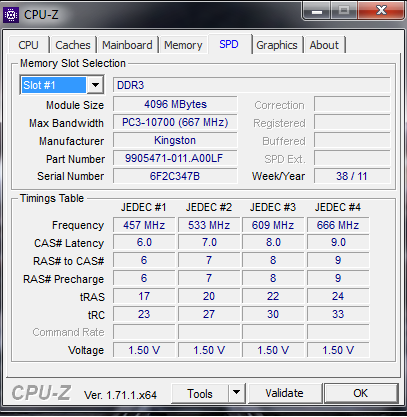Image resolution: width=407 pixels, height=417 pixels.
Task: Click the disabled maximize window button
Action: (x=344, y=11)
